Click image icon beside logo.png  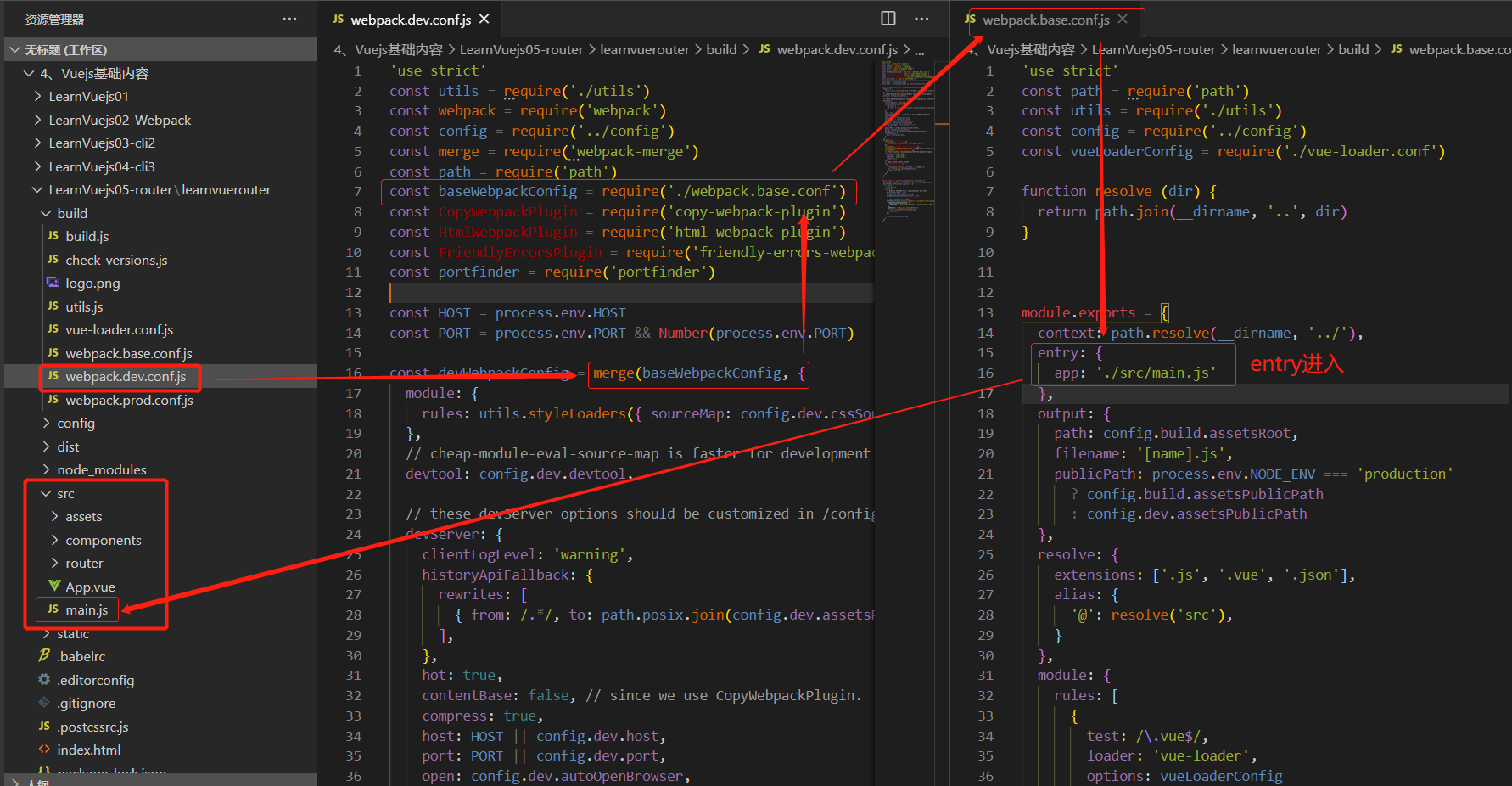tap(53, 283)
